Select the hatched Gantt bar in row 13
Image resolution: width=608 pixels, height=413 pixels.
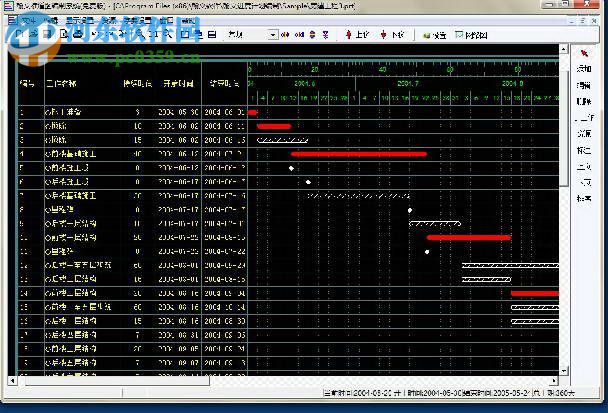486,279
